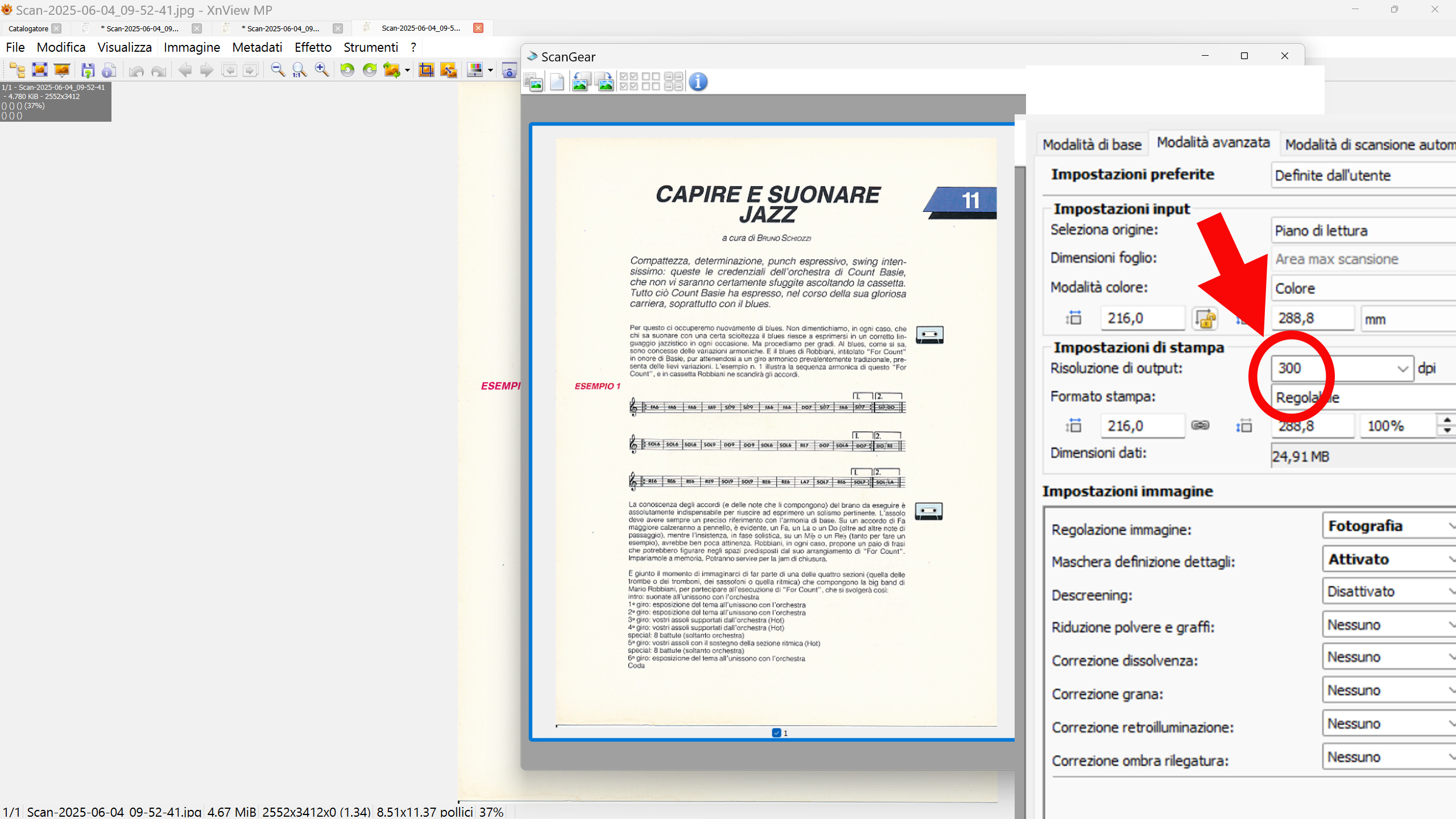The height and width of the screenshot is (819, 1456).
Task: Close the active Scan-2025-06-04_09-5 tab
Action: (478, 28)
